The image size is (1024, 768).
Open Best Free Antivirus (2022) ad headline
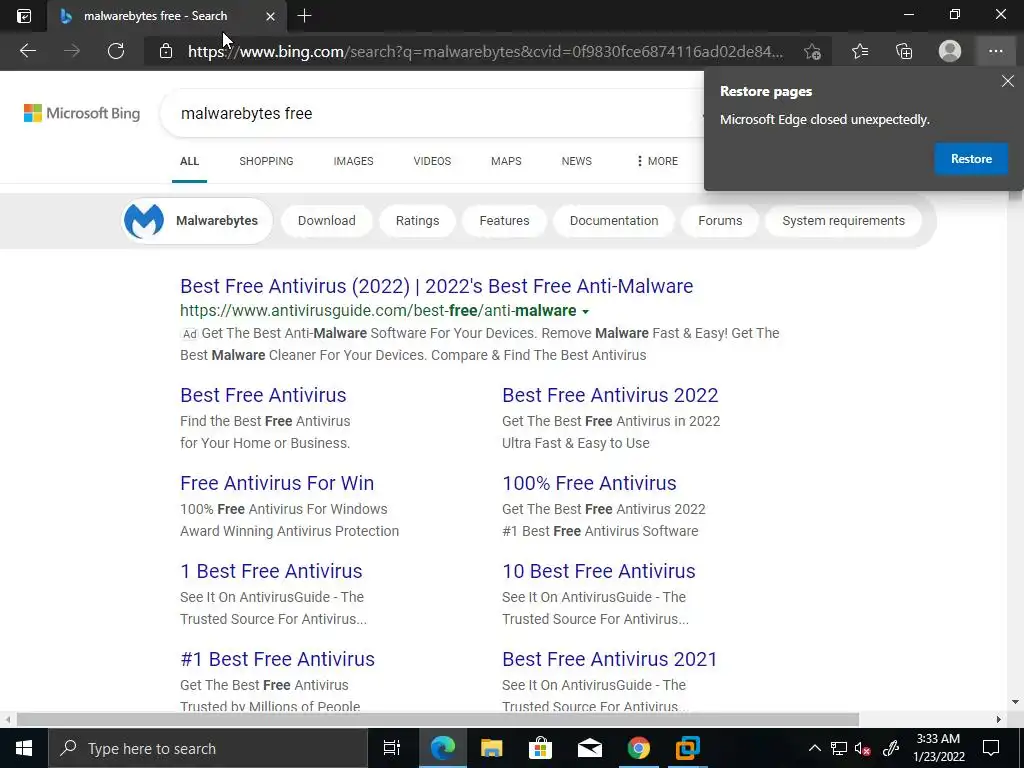[x=436, y=286]
